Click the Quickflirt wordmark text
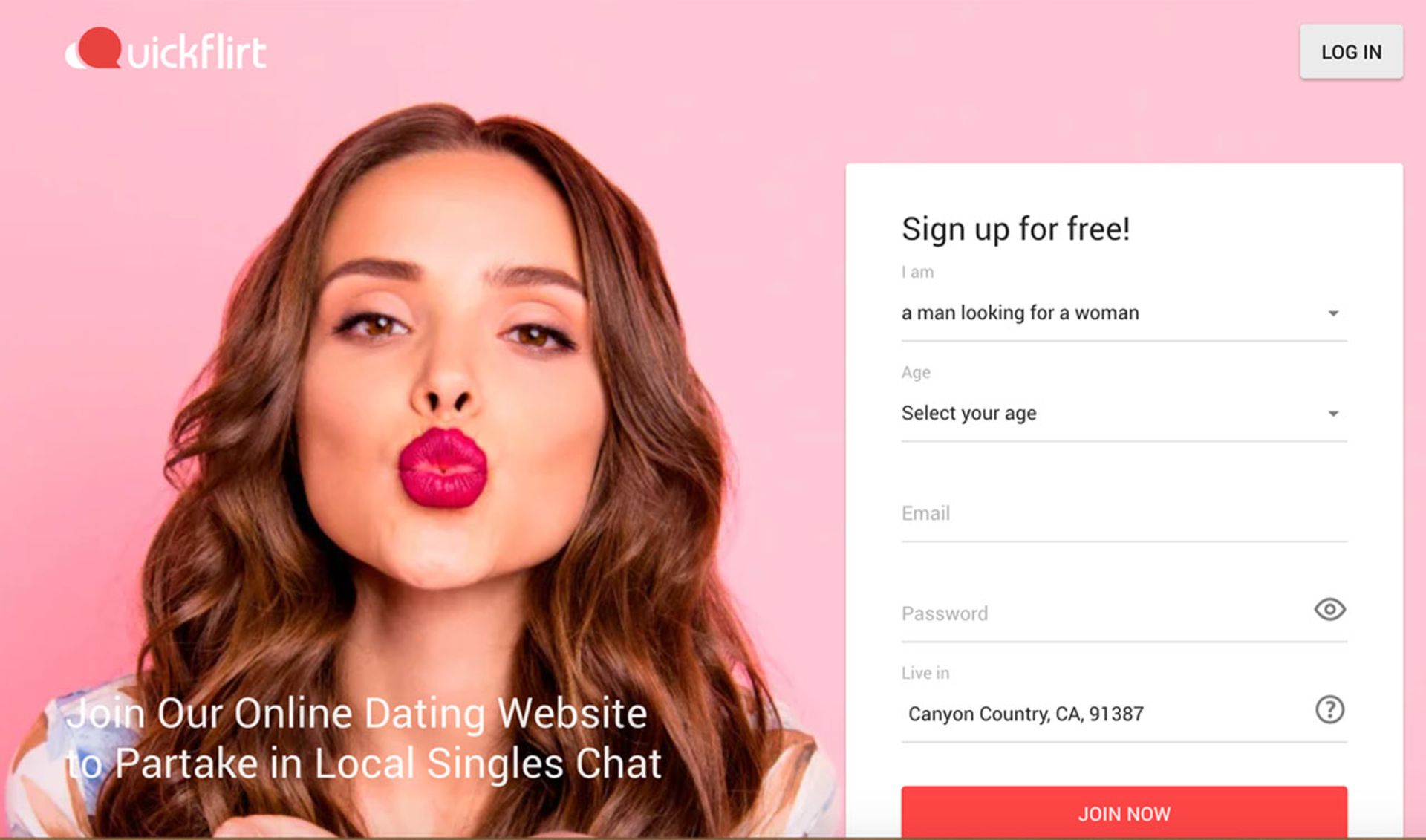The width and height of the screenshot is (1426, 840). tap(197, 51)
